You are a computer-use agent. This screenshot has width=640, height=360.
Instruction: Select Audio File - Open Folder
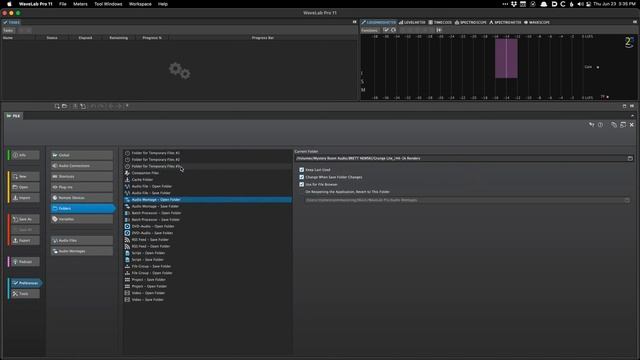point(207,186)
